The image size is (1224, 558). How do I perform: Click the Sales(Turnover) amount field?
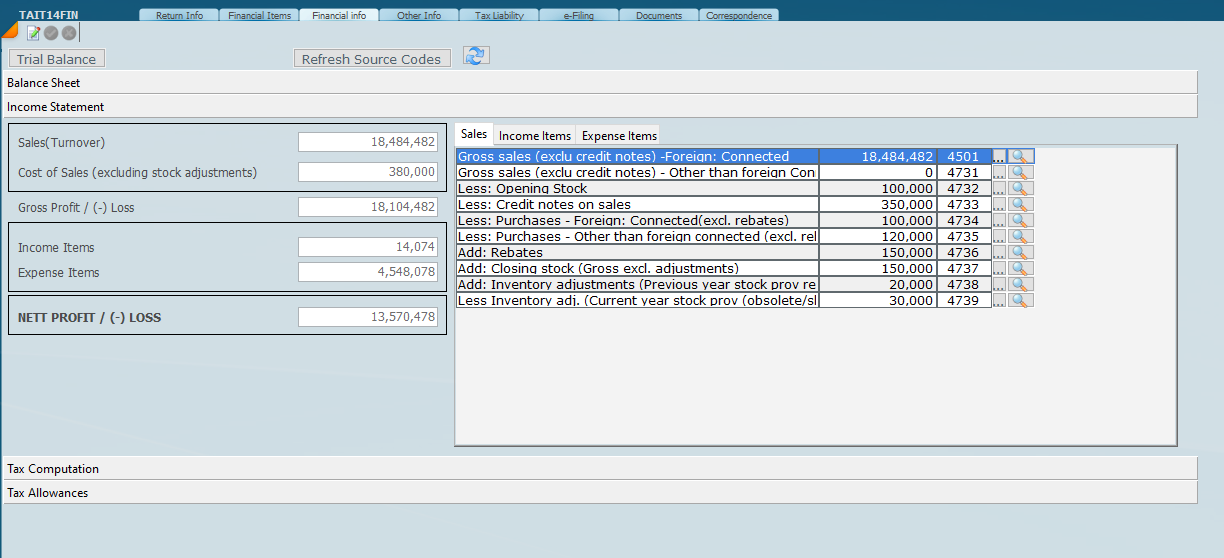[368, 143]
